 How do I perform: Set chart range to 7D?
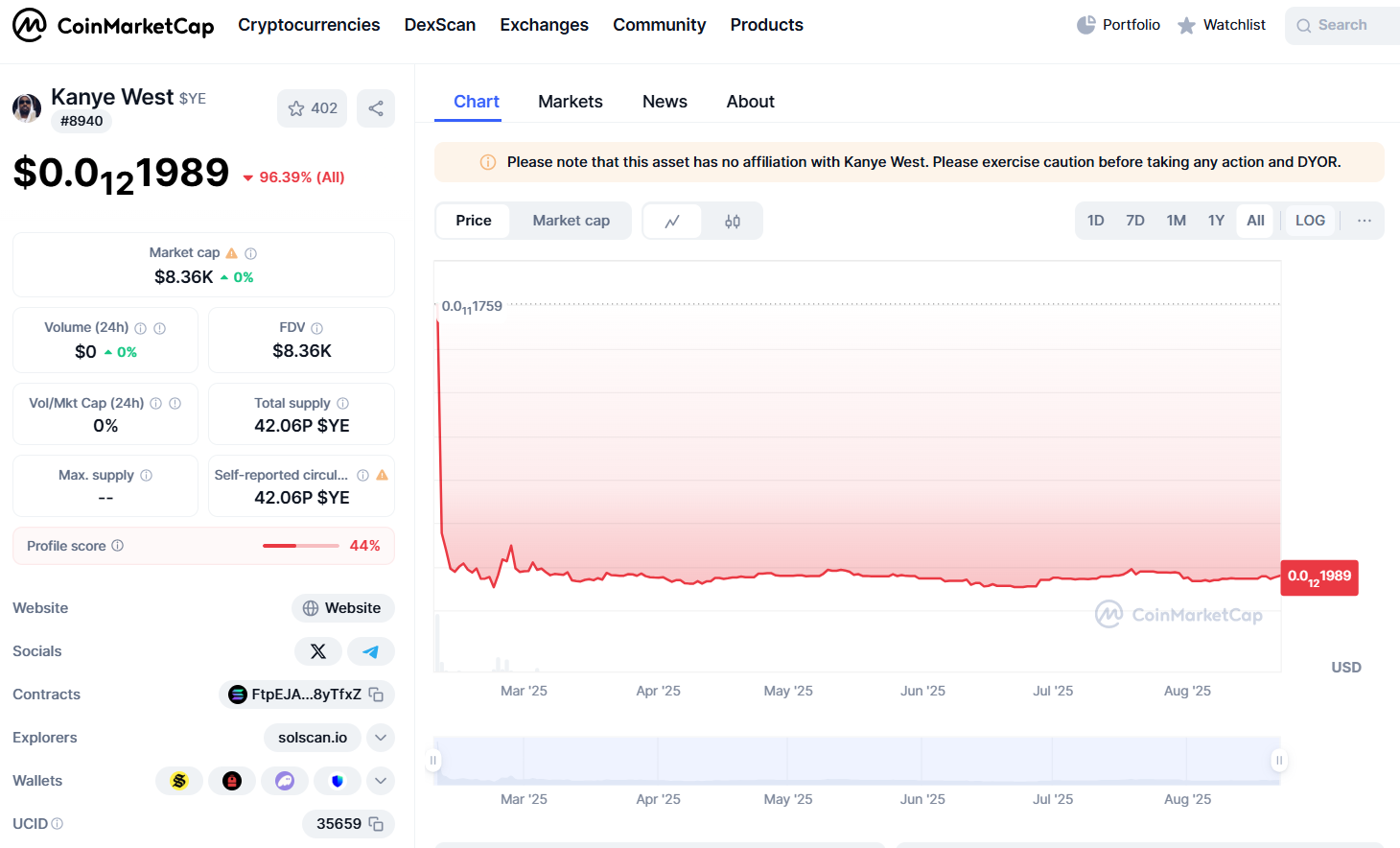tap(1135, 221)
